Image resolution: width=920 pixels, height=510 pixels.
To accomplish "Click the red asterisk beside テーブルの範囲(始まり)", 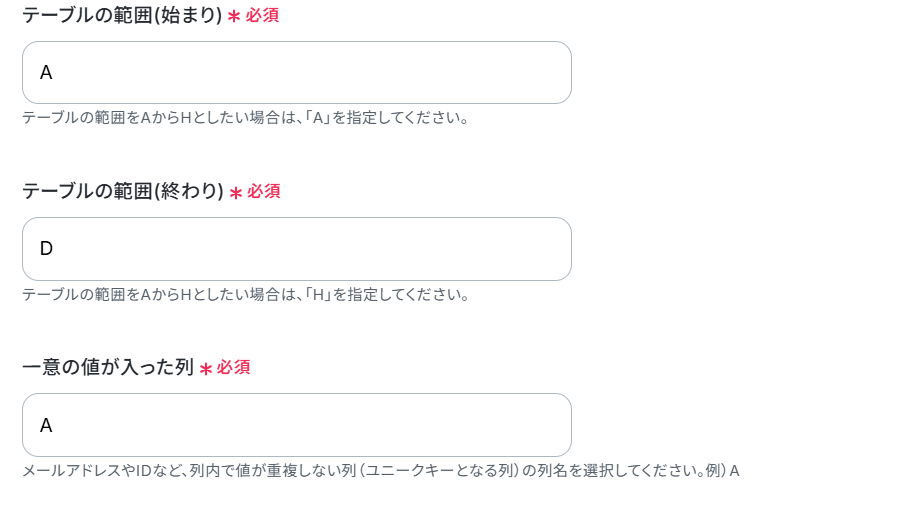I will pos(234,16).
